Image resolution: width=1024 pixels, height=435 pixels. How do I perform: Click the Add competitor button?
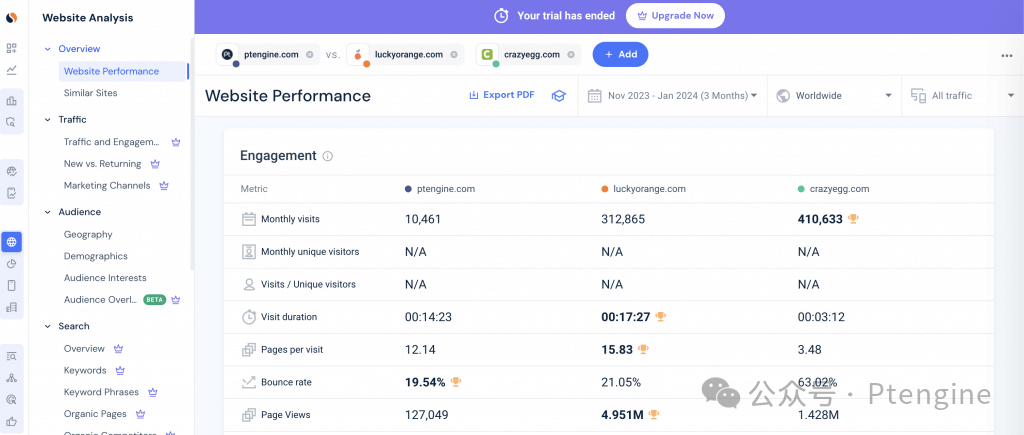tap(620, 54)
